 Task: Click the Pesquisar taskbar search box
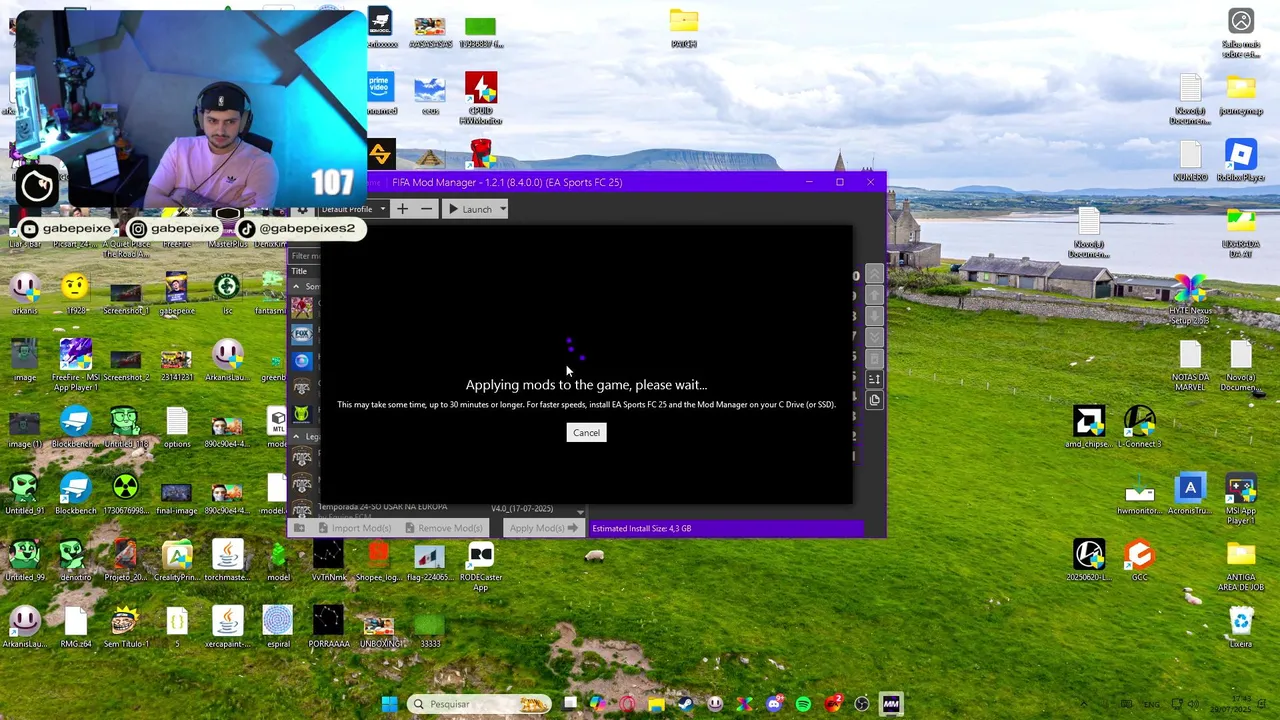click(x=480, y=704)
